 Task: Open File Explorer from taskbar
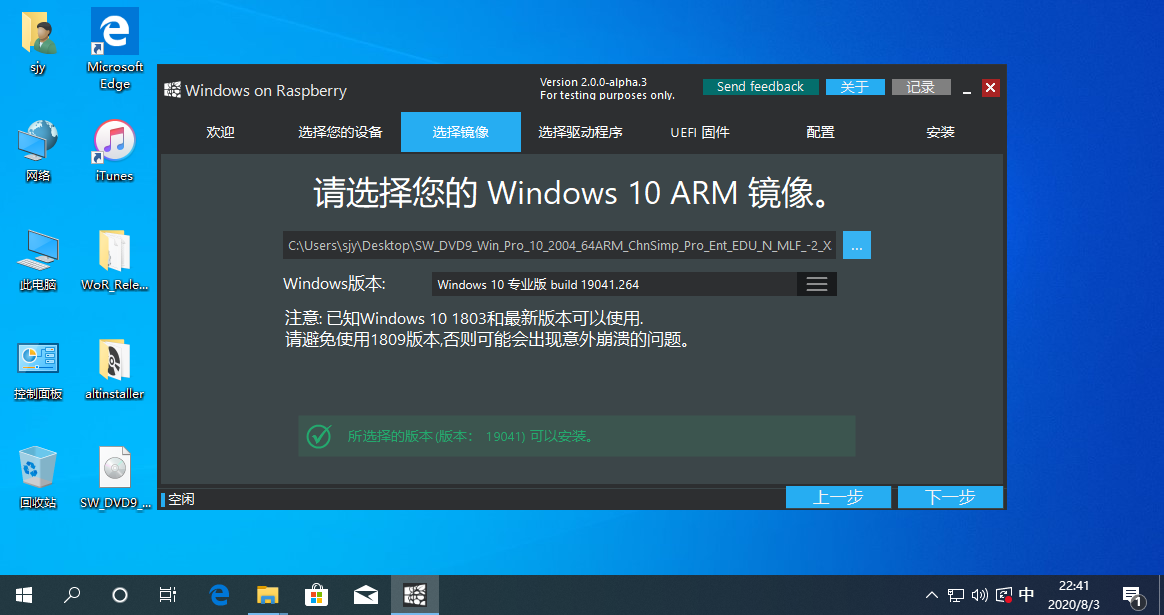tap(267, 595)
